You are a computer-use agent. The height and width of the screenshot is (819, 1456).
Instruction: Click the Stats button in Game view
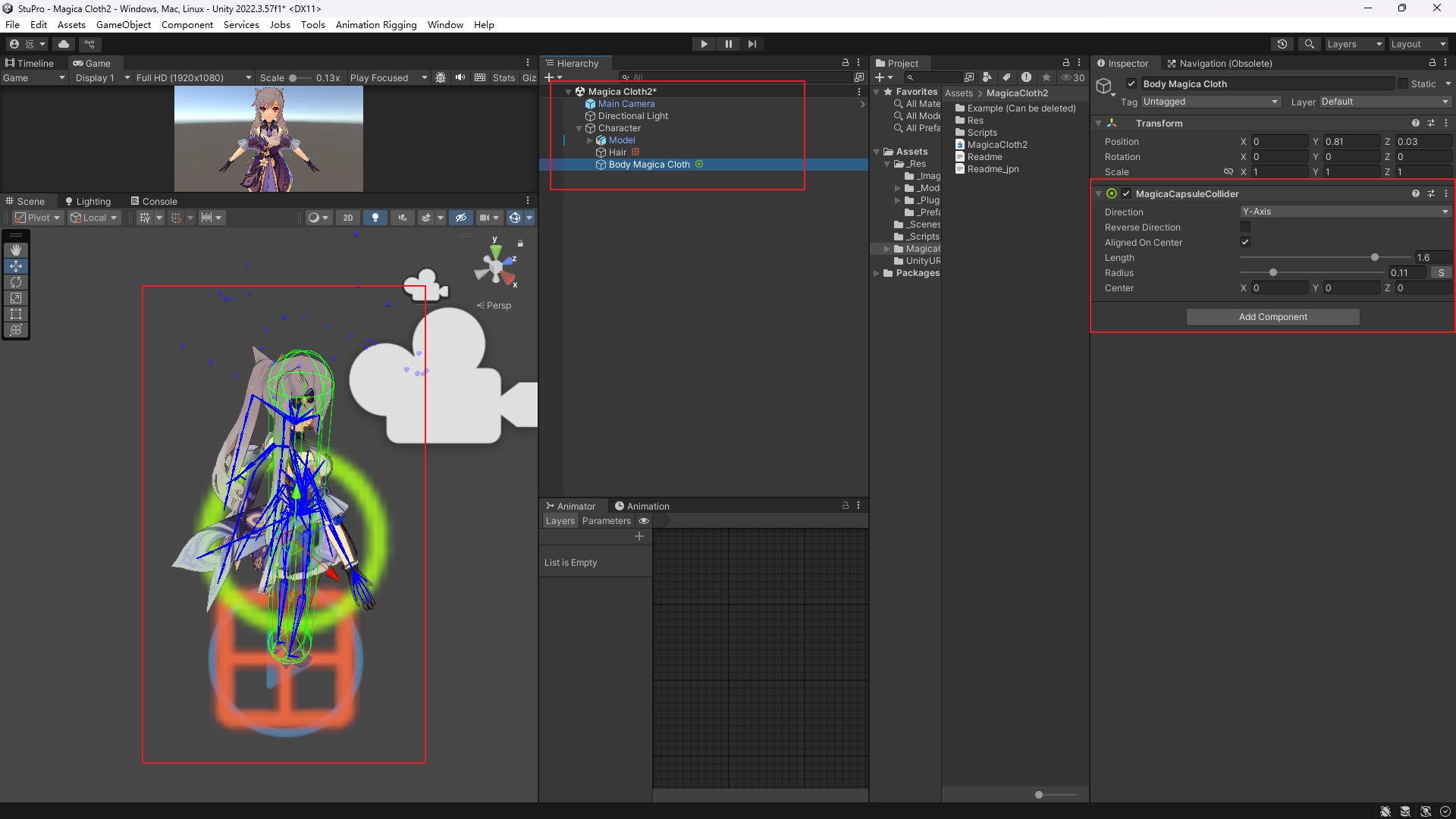click(x=504, y=77)
